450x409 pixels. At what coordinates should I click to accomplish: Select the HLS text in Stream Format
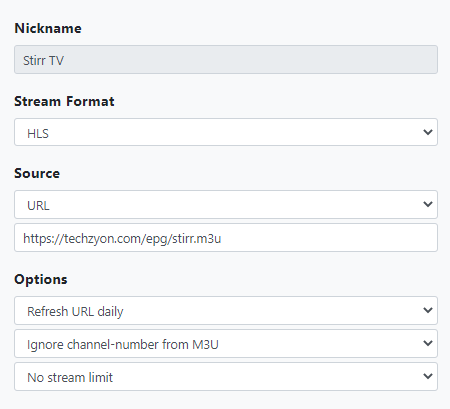[x=38, y=134]
